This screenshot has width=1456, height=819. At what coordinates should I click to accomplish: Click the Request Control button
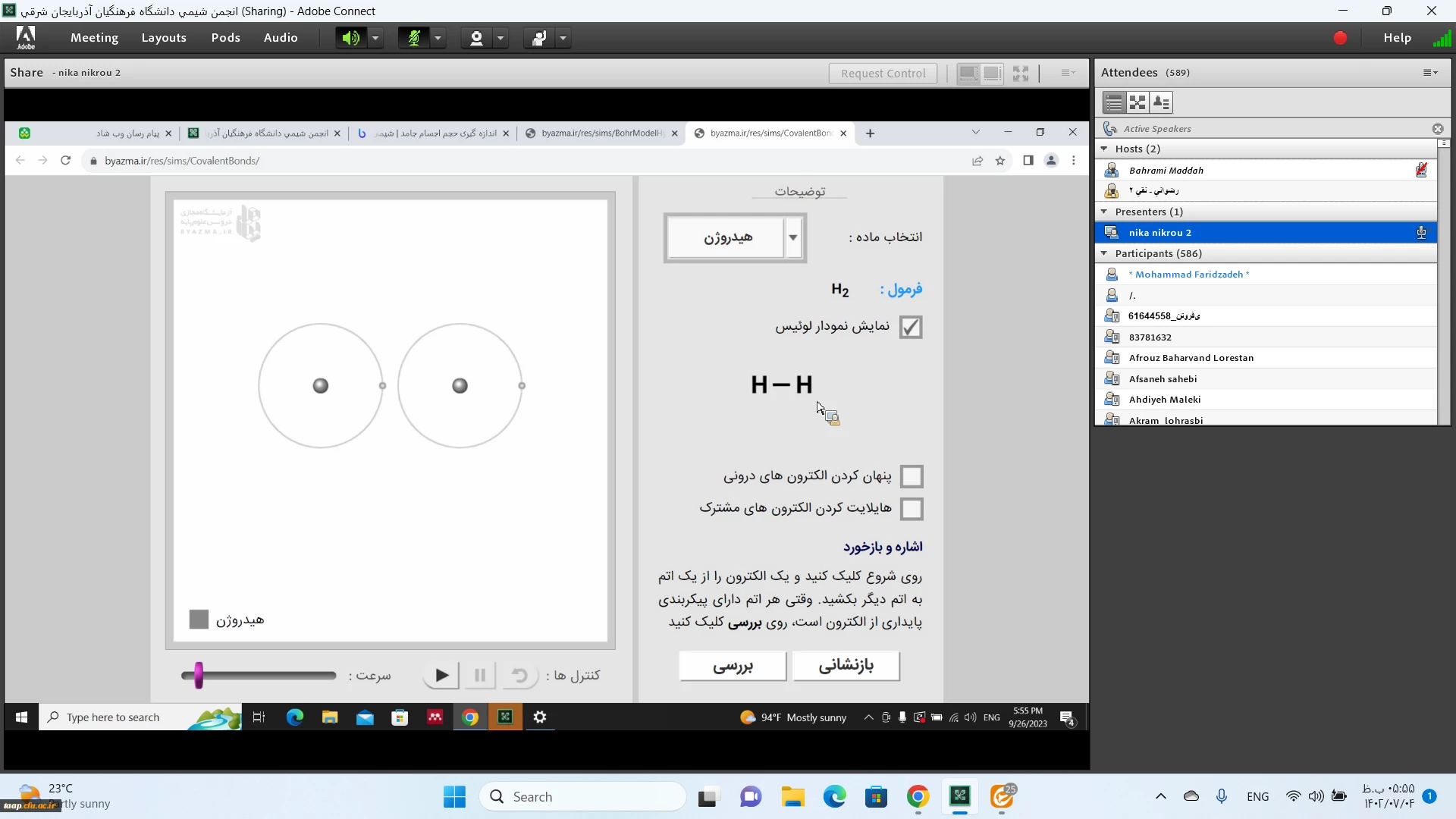pyautogui.click(x=883, y=74)
